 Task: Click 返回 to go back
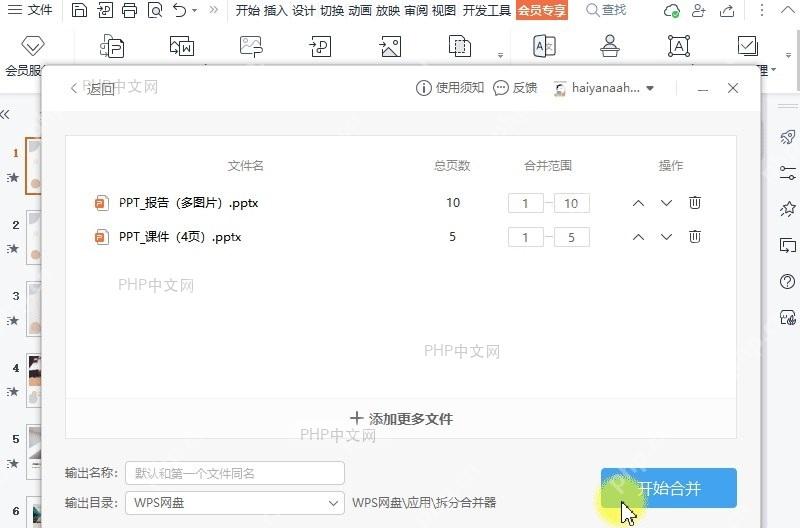[x=93, y=88]
